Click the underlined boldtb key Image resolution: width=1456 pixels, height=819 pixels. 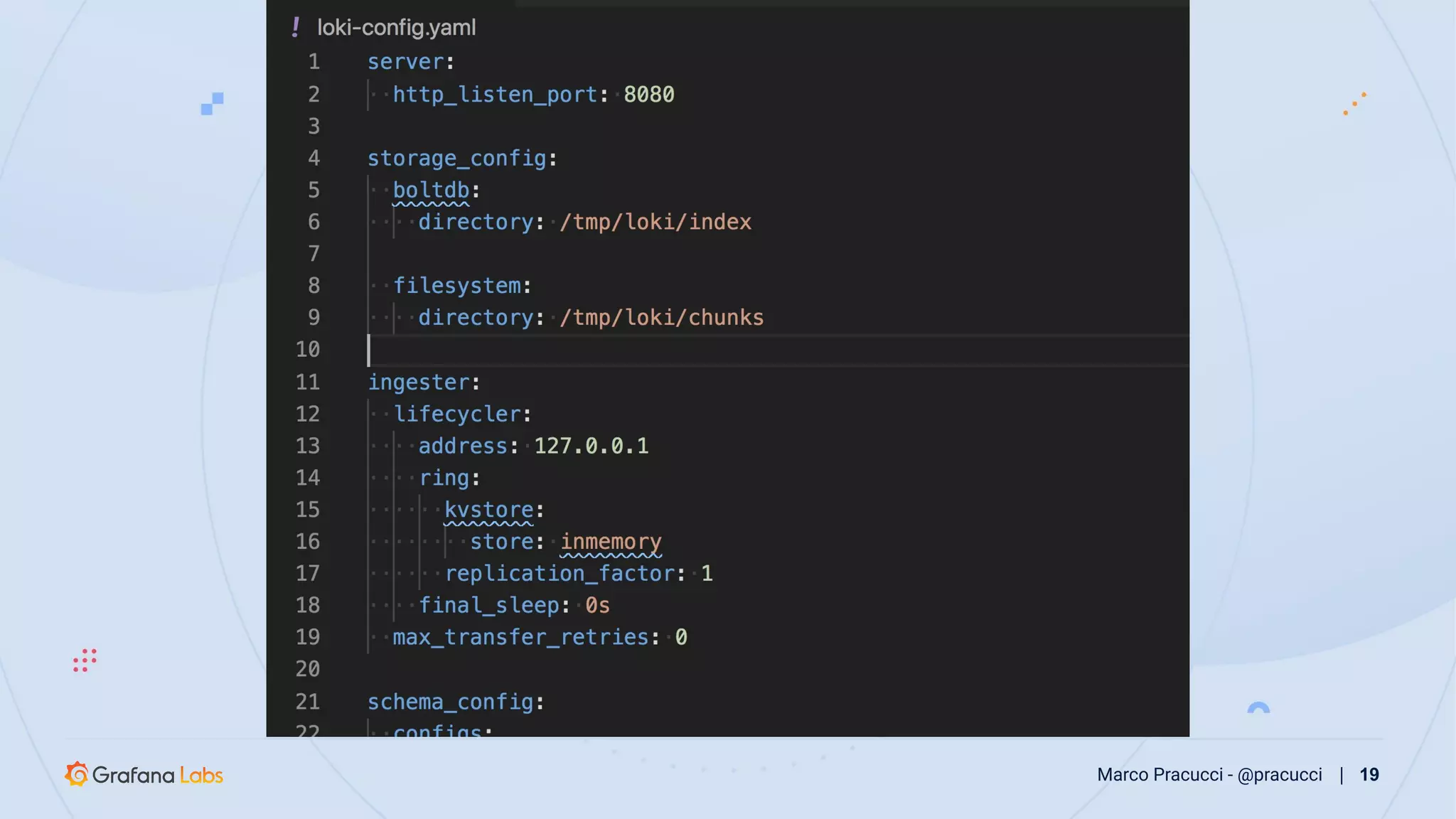tap(431, 191)
